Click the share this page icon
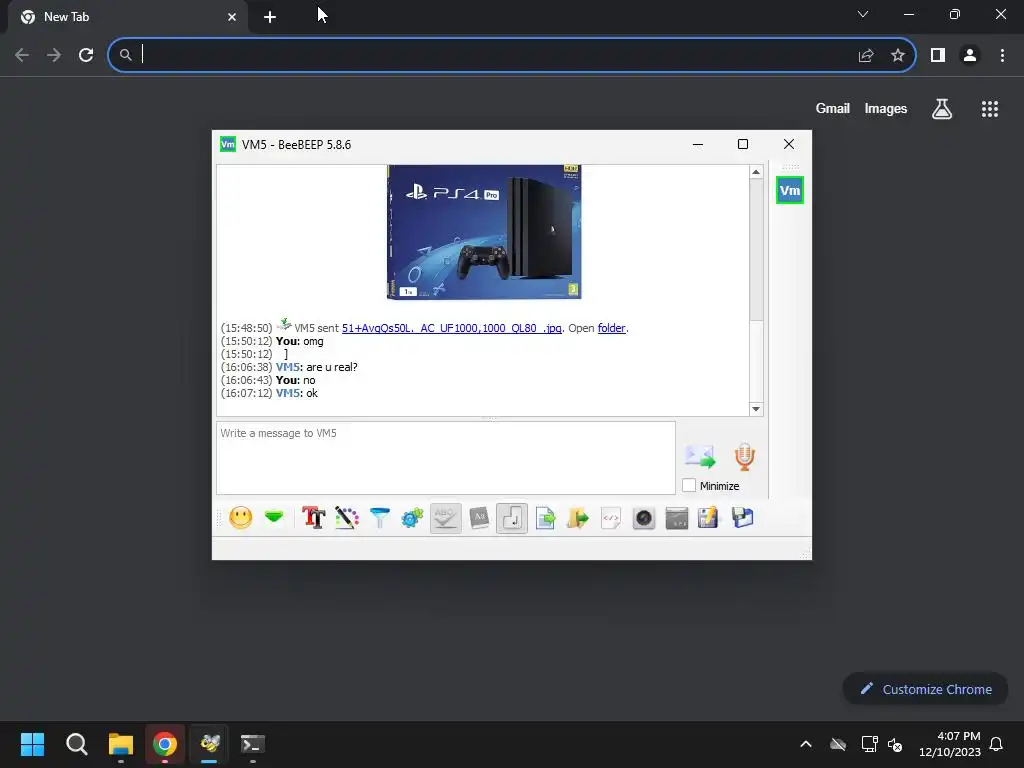Viewport: 1024px width, 768px height. [866, 55]
